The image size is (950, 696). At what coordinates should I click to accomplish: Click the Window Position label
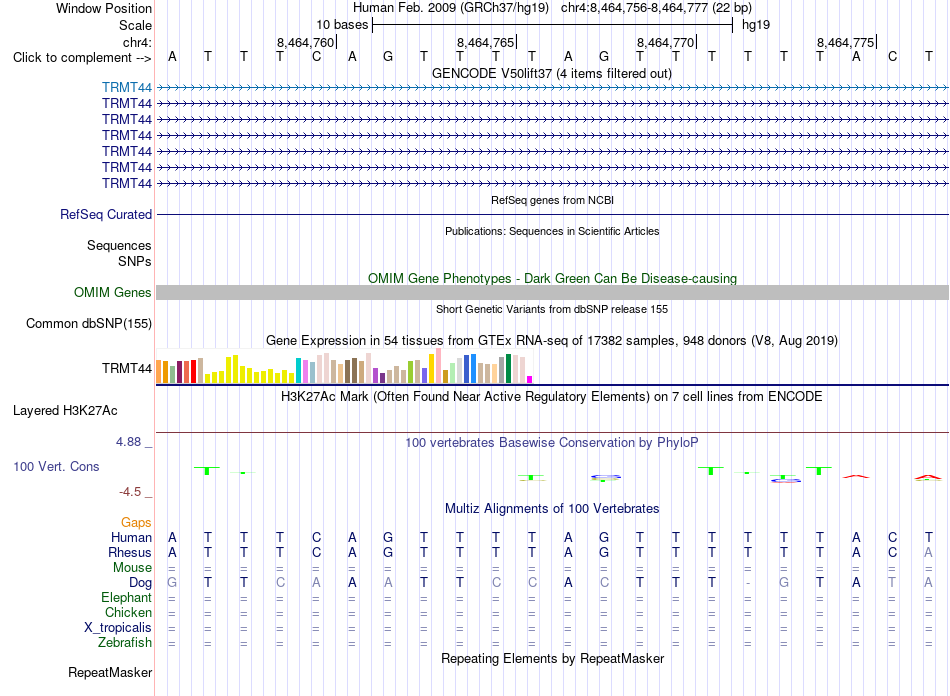pos(104,8)
